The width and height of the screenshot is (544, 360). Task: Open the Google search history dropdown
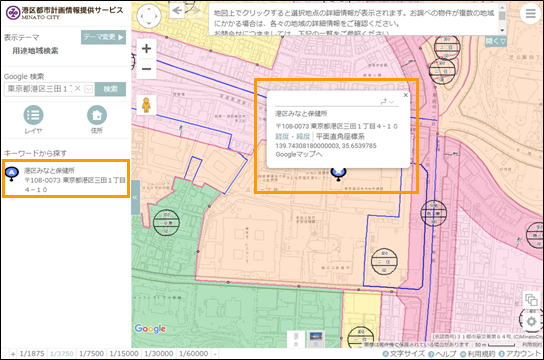[x=89, y=89]
